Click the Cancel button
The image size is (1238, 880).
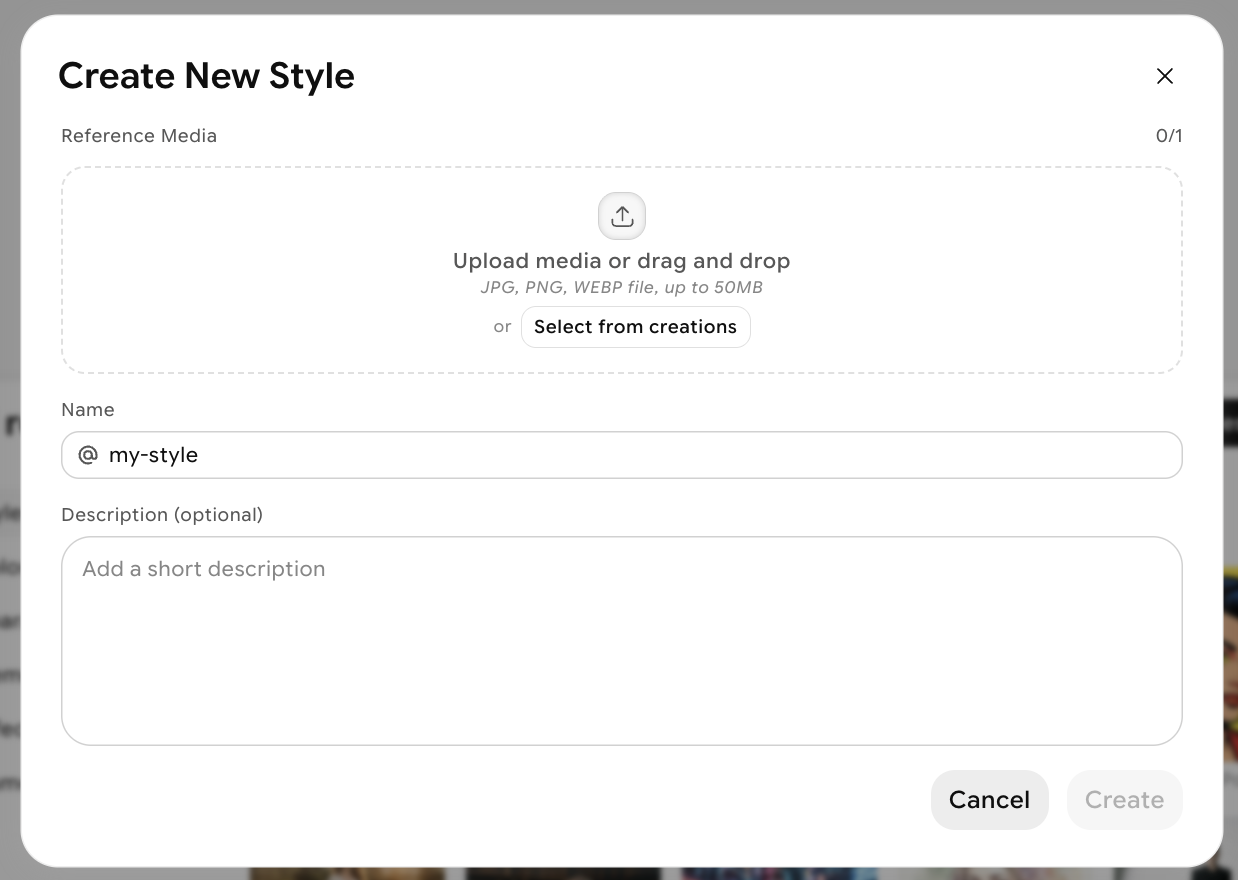point(989,799)
